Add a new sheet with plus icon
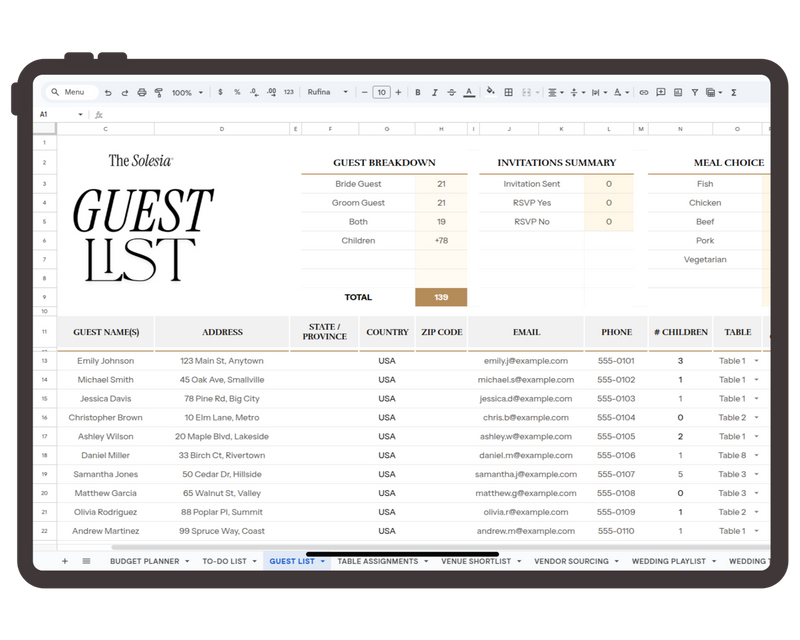 (x=65, y=561)
